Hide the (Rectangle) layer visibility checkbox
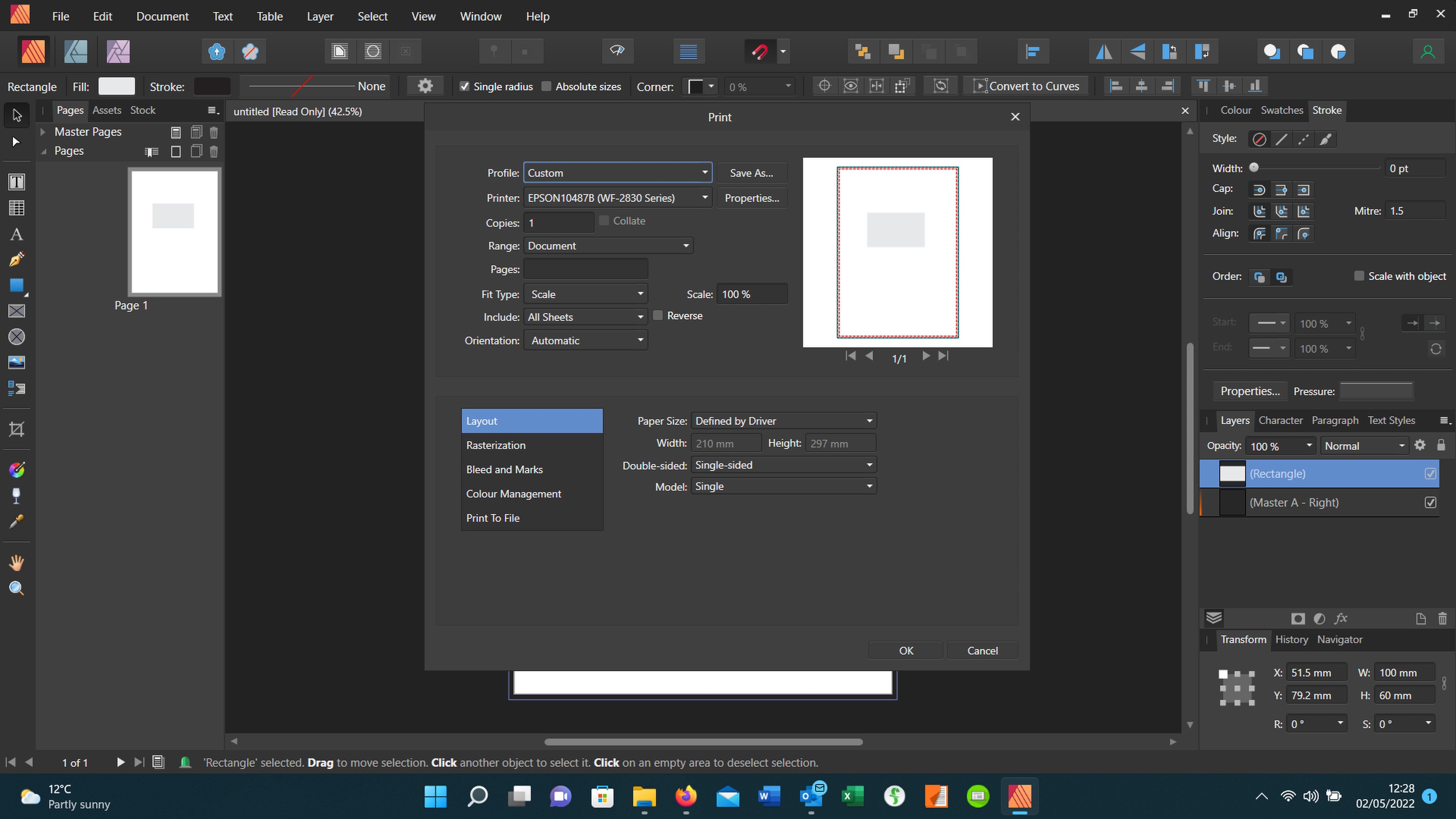 tap(1430, 474)
